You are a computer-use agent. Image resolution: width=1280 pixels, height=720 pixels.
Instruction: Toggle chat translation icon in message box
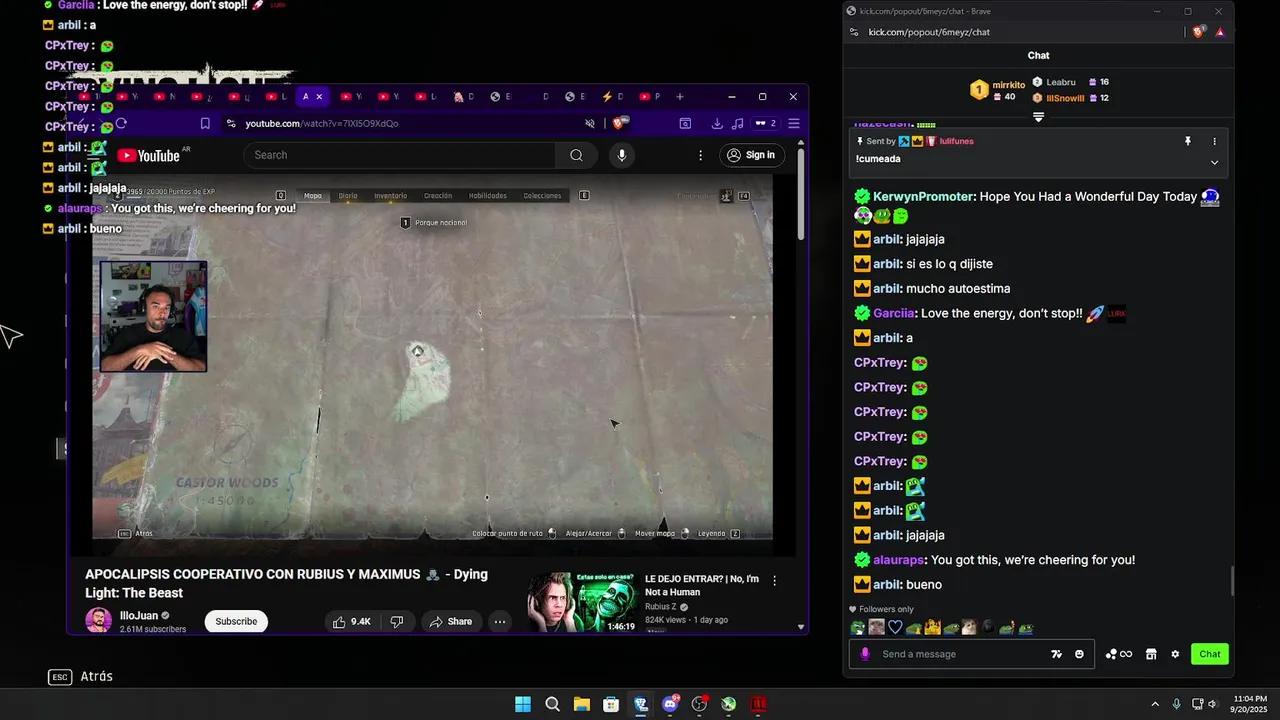tap(1056, 654)
